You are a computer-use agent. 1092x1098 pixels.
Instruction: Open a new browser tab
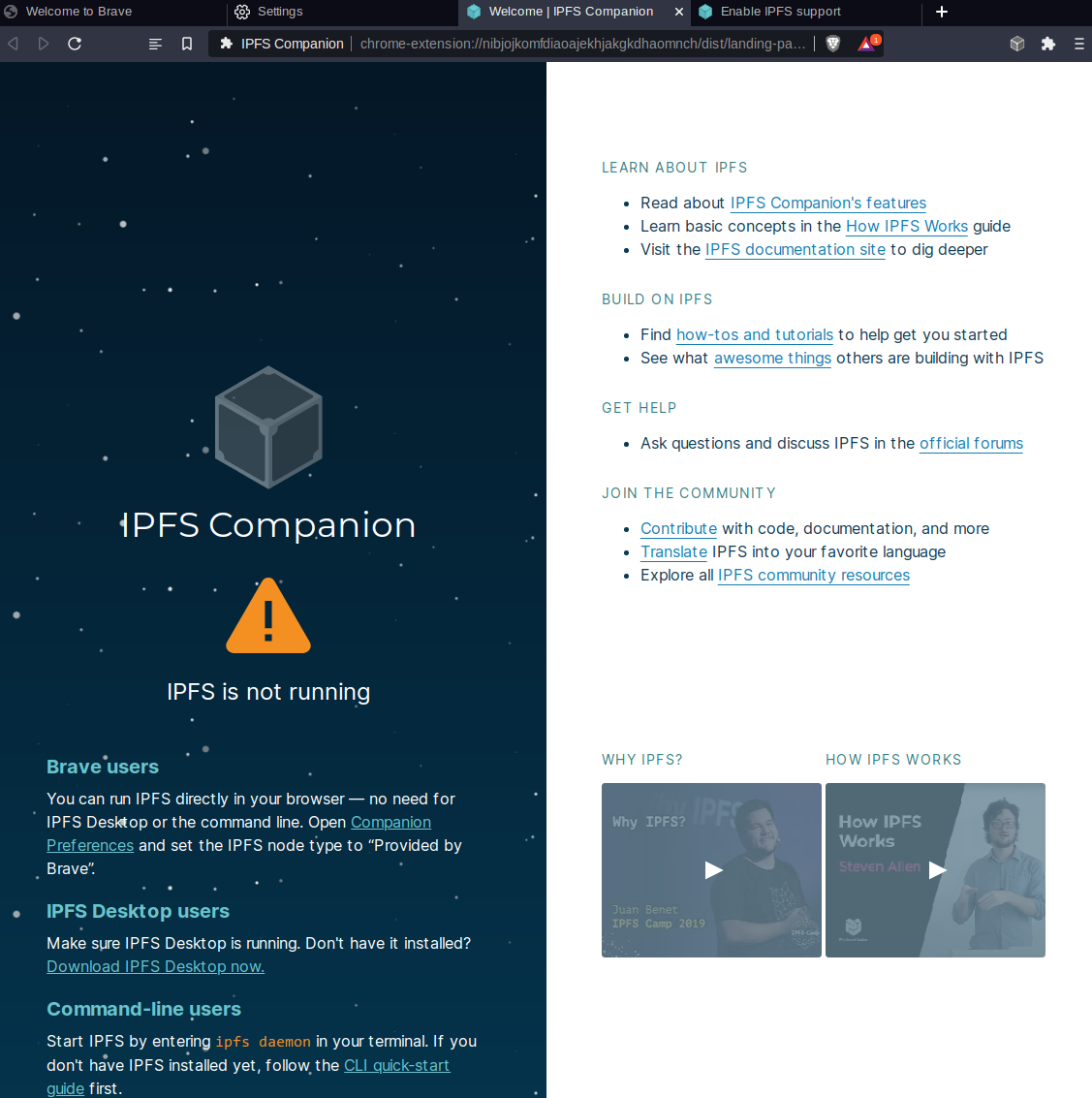coord(942,12)
